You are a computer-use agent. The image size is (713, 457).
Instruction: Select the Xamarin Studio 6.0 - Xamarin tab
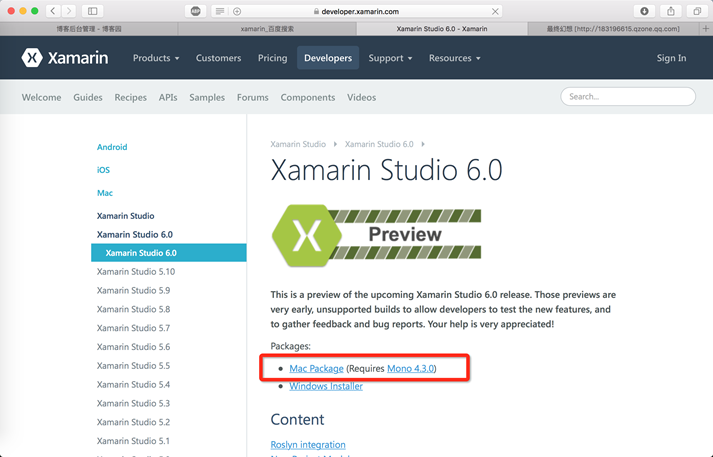442,29
